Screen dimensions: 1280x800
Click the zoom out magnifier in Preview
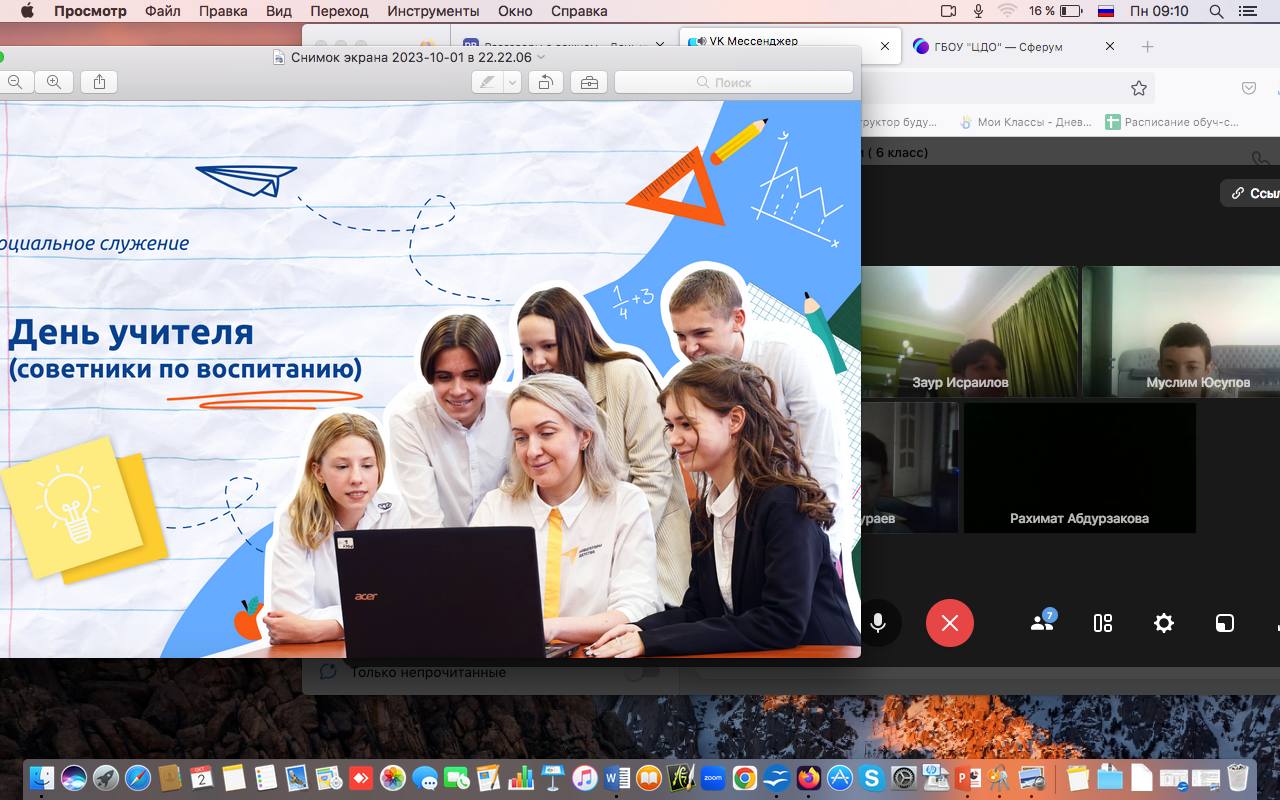click(x=14, y=82)
